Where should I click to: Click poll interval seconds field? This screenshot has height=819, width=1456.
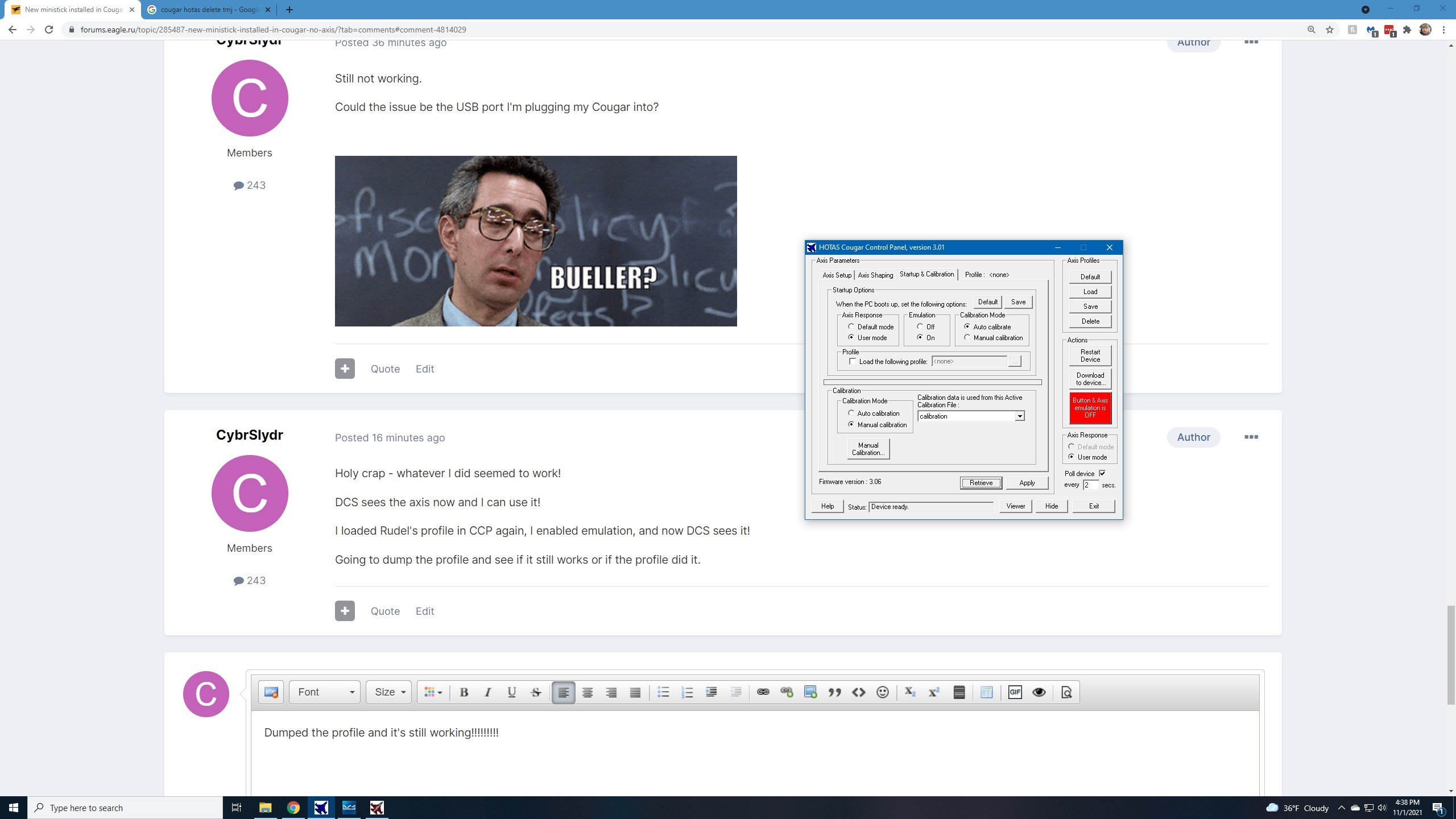pyautogui.click(x=1090, y=485)
